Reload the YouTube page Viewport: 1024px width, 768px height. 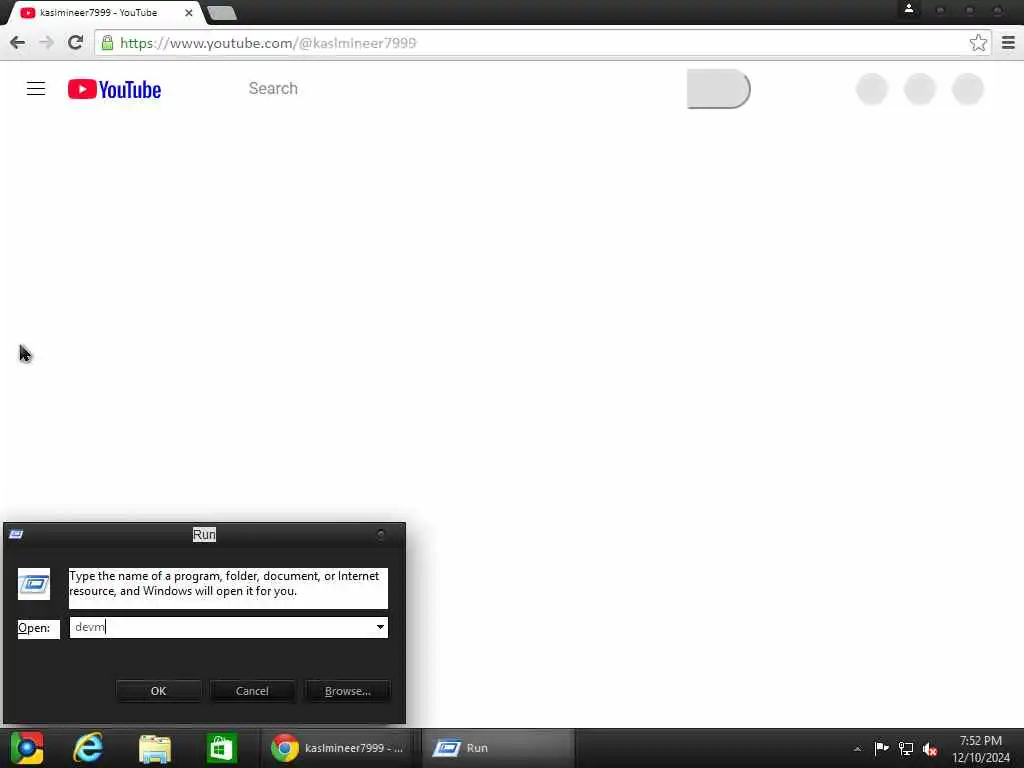coord(75,43)
